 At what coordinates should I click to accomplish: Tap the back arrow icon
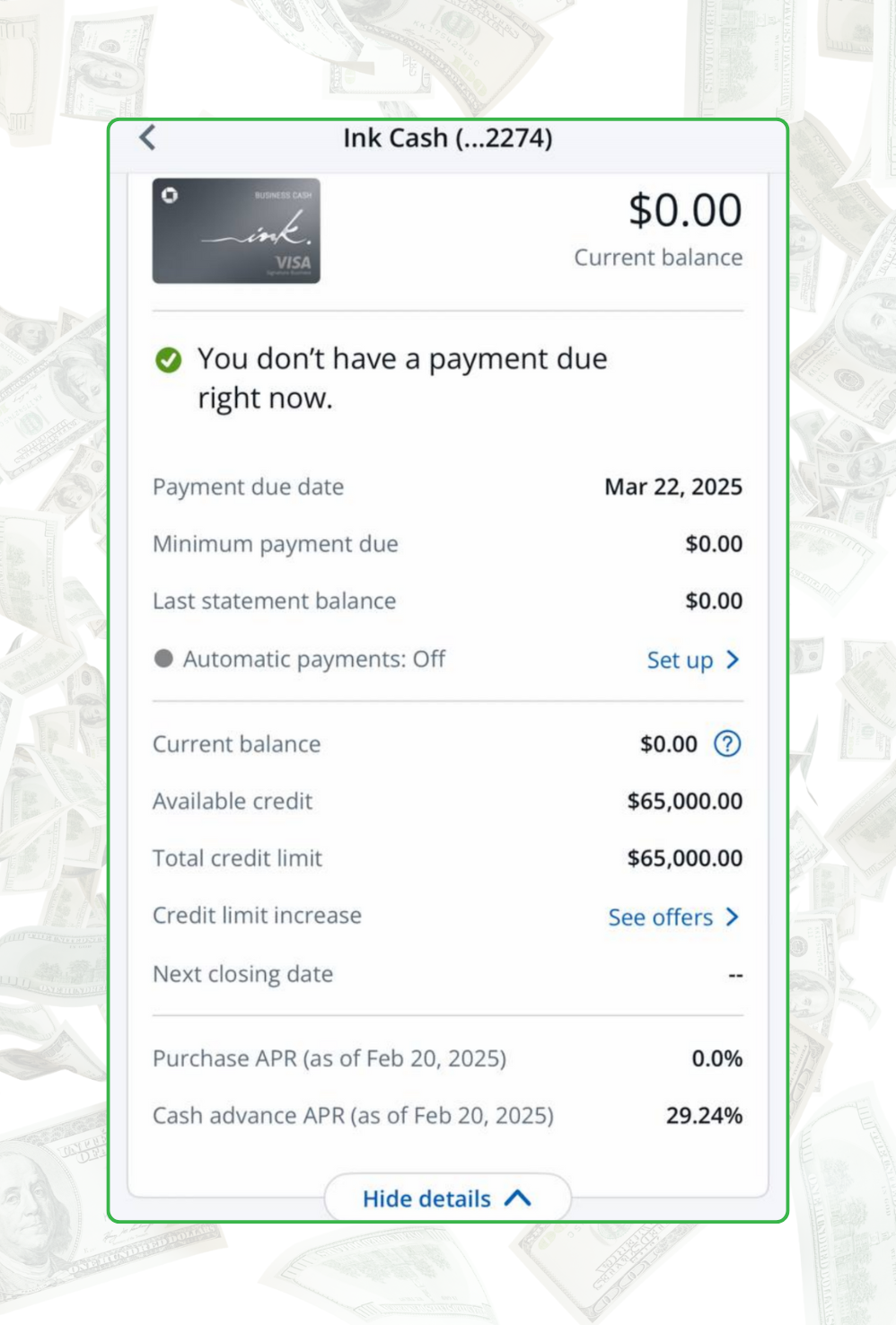[x=148, y=137]
